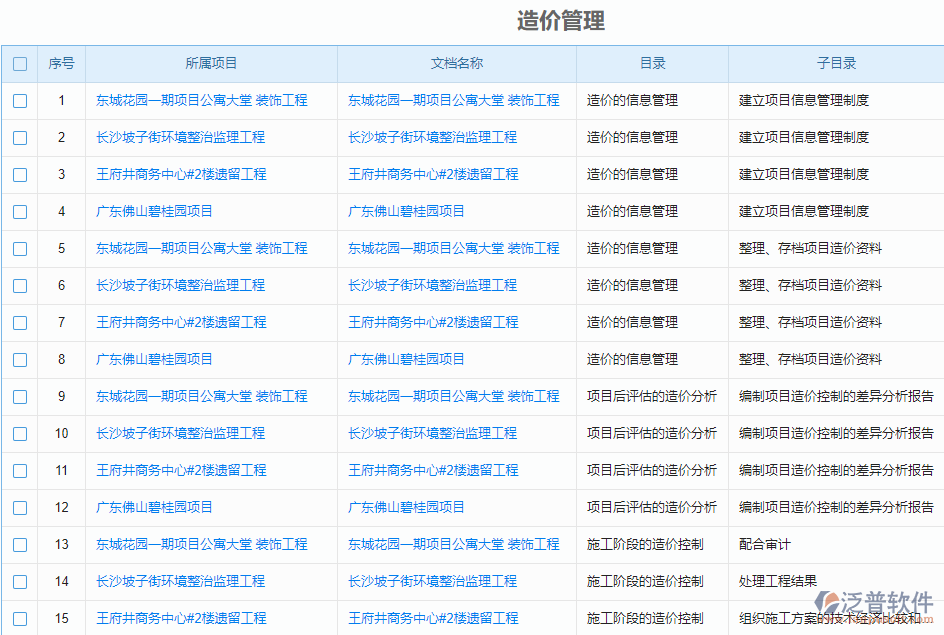The image size is (944, 635).
Task: Toggle the select-all checkbox in table header
Action: (x=19, y=63)
